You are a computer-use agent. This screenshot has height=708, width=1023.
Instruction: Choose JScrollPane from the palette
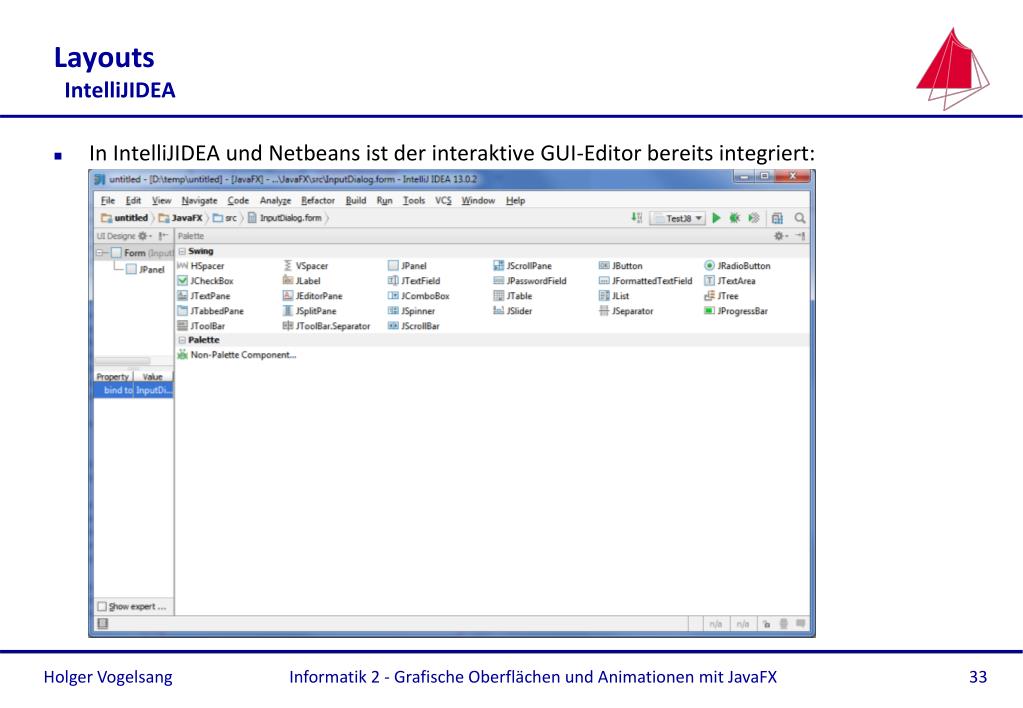click(x=523, y=266)
